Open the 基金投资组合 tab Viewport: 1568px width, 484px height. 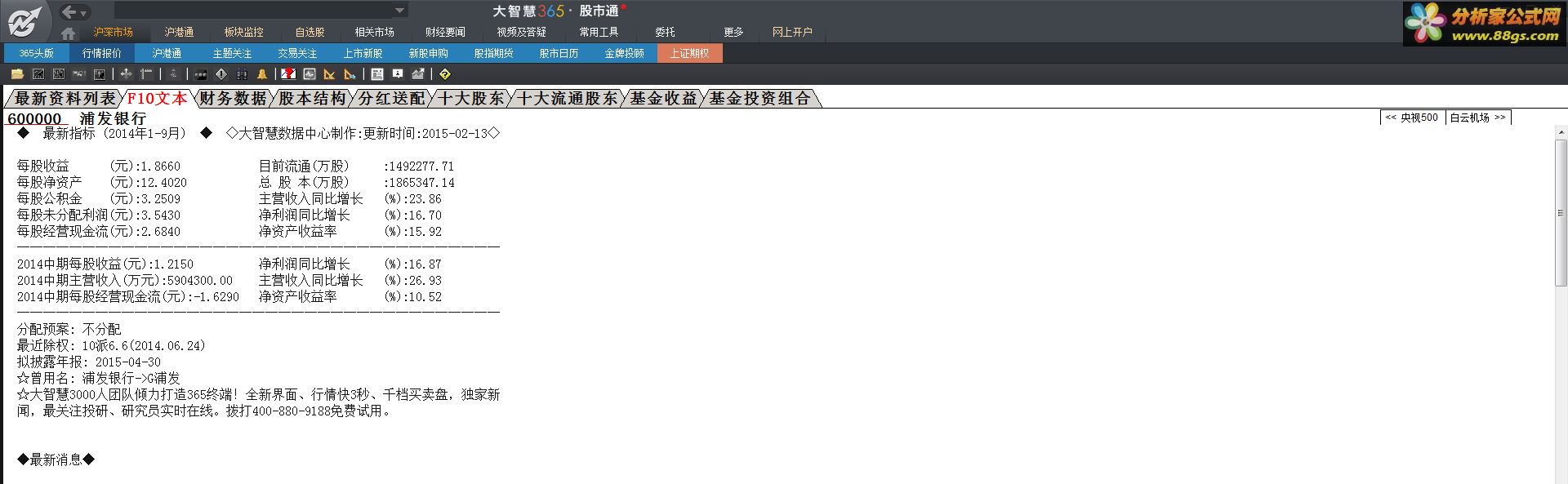coord(760,99)
